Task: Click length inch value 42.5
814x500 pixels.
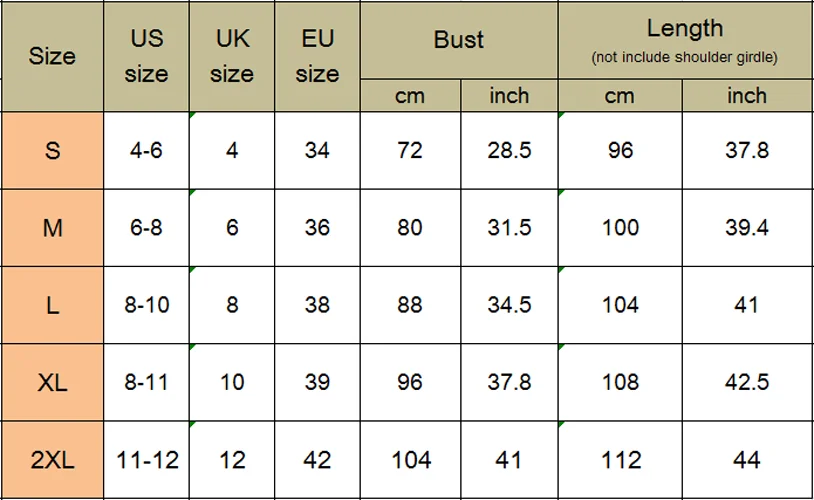Action: (747, 383)
